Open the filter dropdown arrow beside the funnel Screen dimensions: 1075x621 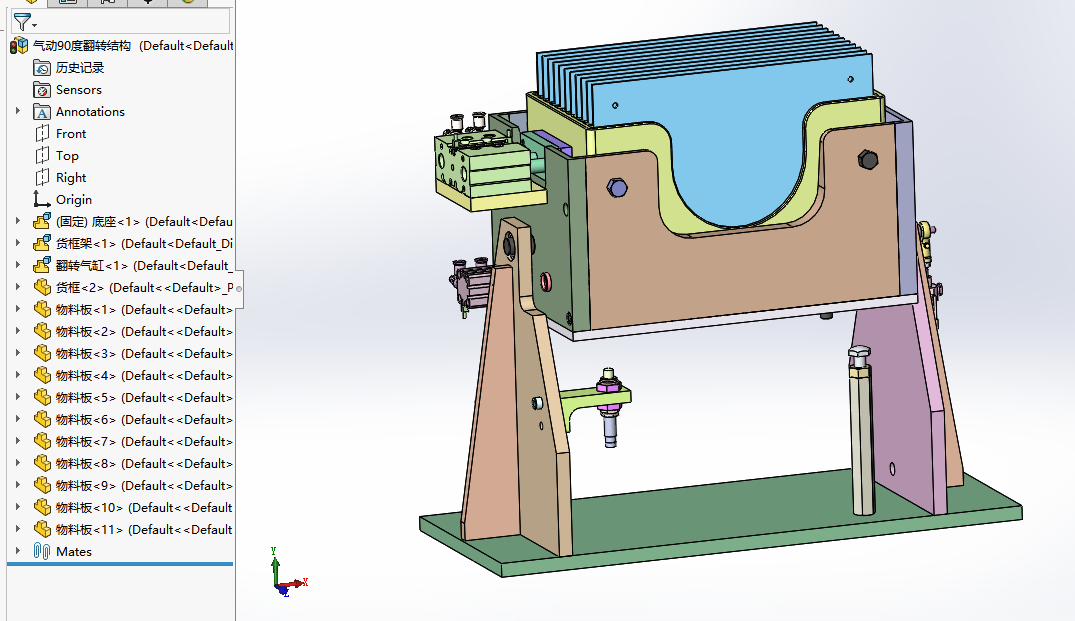click(34, 26)
